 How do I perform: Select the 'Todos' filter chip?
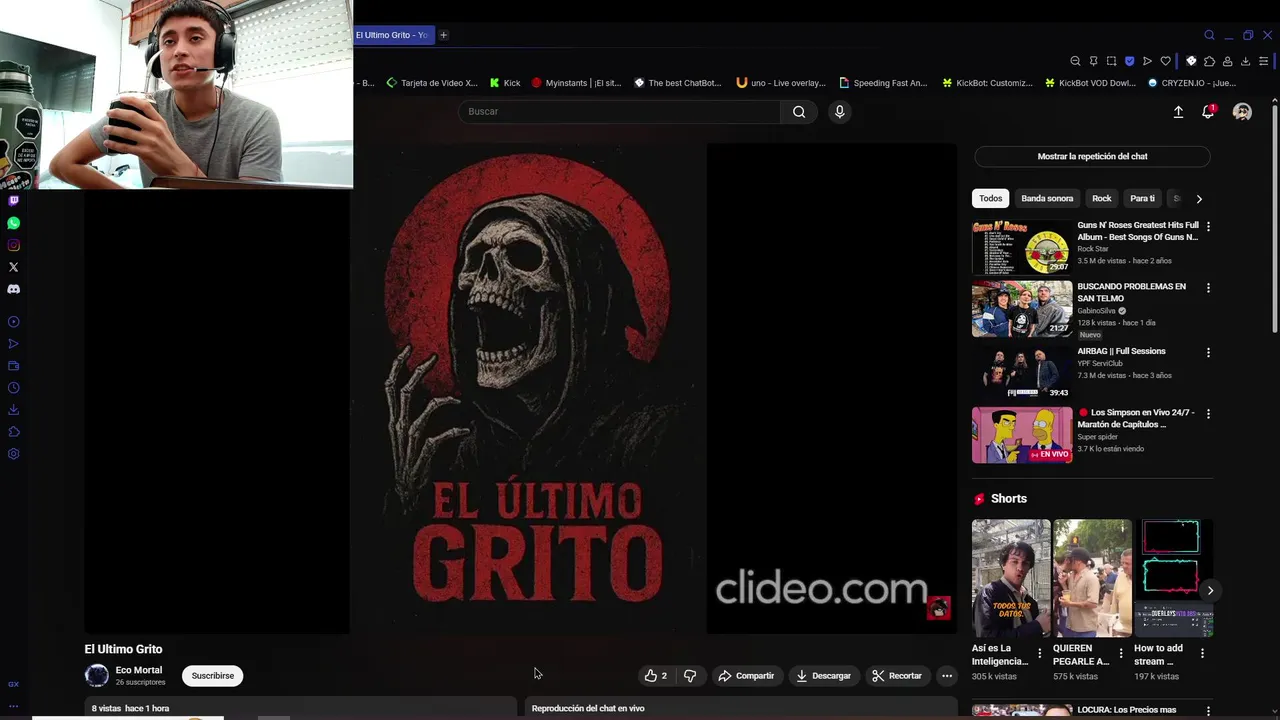point(990,198)
